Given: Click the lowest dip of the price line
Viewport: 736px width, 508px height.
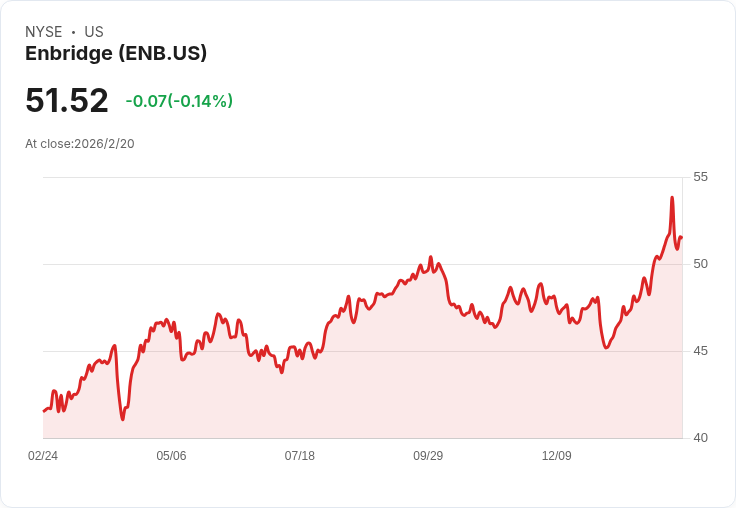Looking at the screenshot, I should 123,419.
